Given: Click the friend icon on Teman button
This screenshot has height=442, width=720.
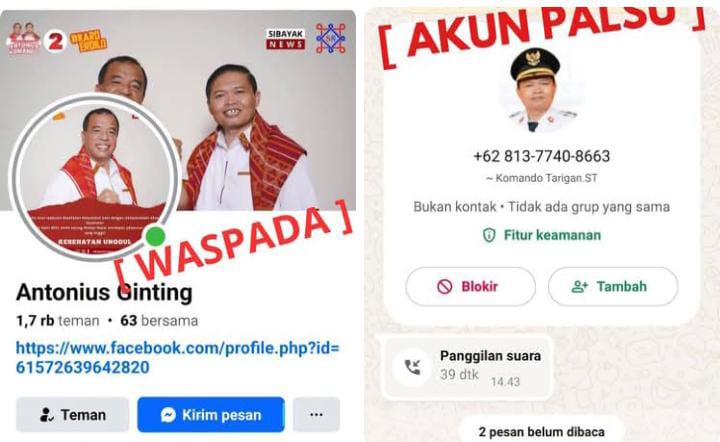Looking at the screenshot, I should tap(47, 414).
